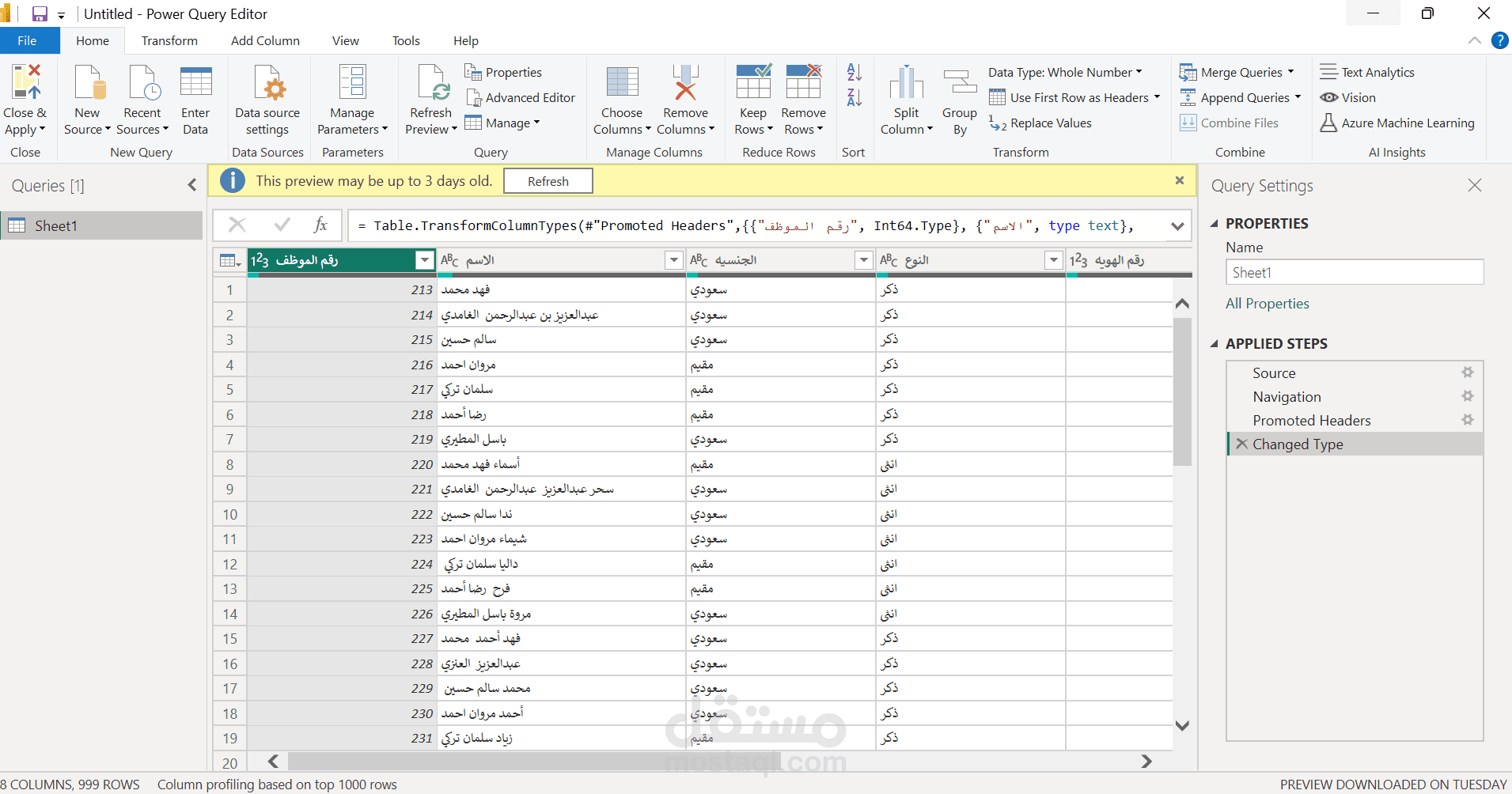Image resolution: width=1512 pixels, height=794 pixels.
Task: Open the File menu
Action: pyautogui.click(x=27, y=41)
